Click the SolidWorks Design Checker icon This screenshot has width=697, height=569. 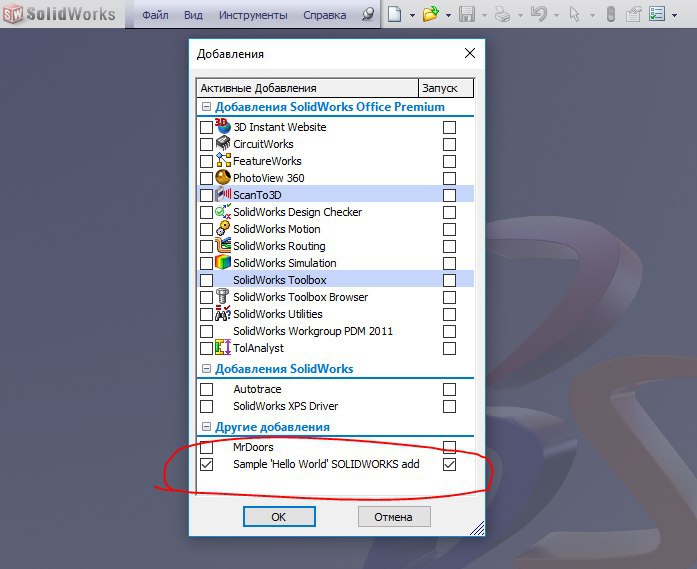click(x=223, y=211)
